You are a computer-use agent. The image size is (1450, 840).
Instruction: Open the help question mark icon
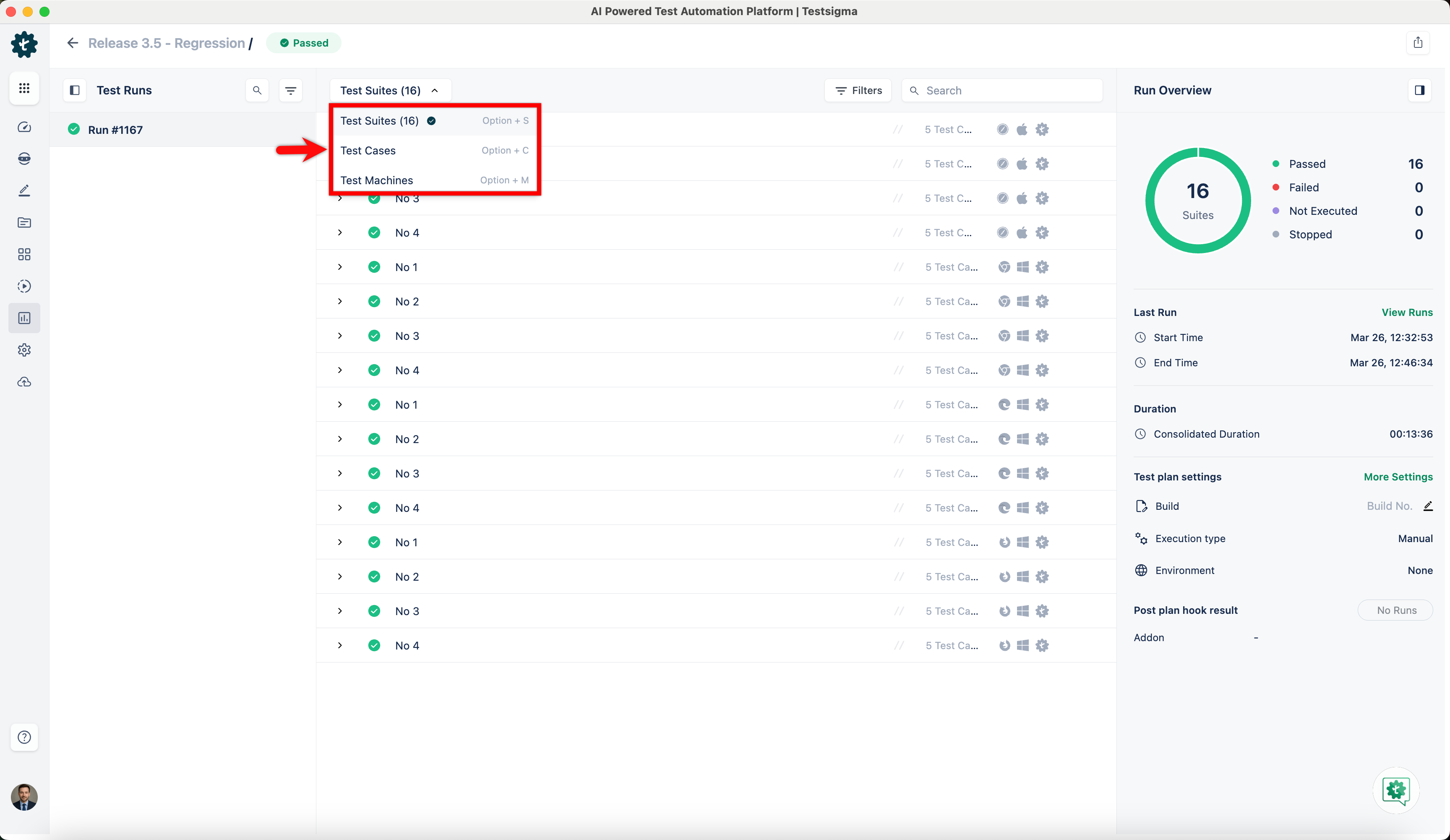(24, 737)
